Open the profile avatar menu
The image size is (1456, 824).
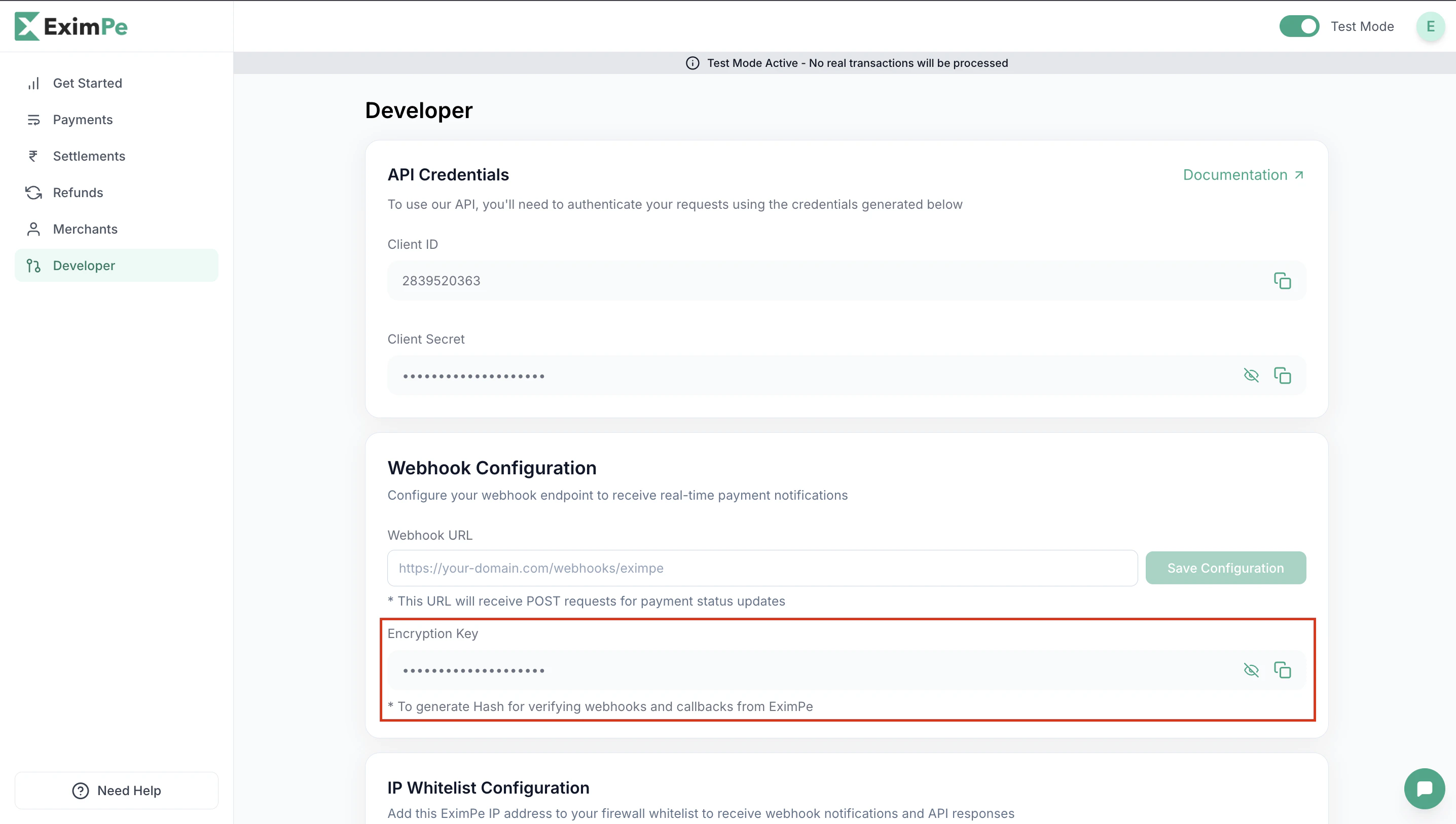pos(1431,26)
